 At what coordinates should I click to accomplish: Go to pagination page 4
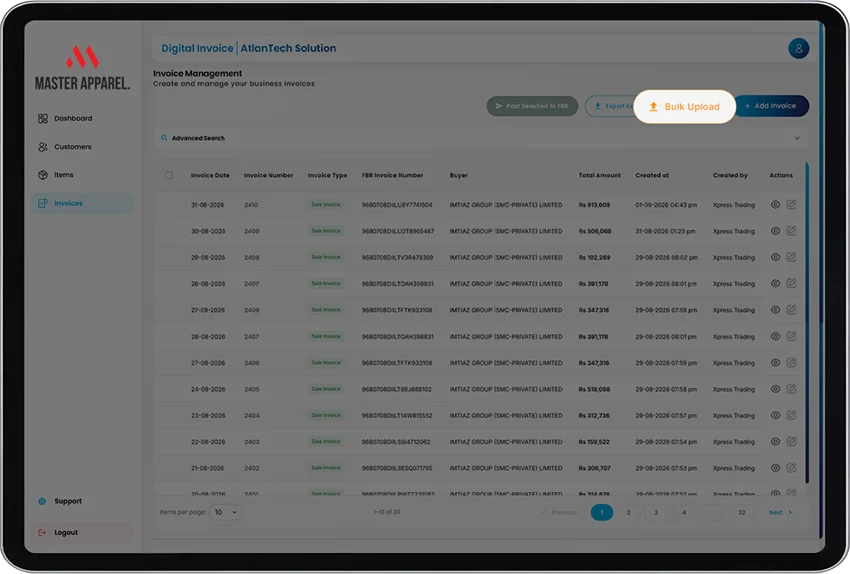[x=684, y=513]
